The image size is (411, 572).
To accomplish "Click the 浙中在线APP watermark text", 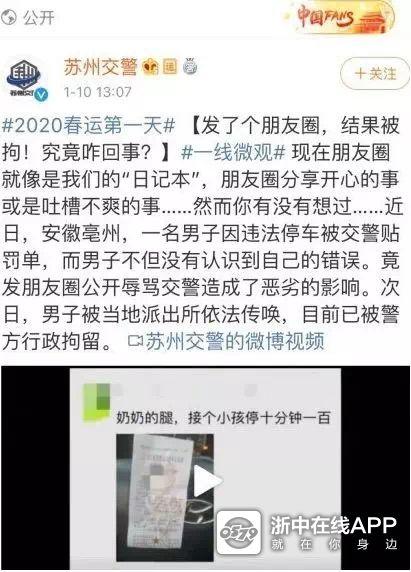I will tap(333, 526).
